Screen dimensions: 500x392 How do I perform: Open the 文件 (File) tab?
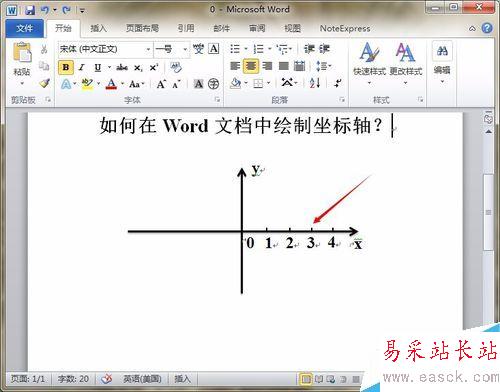tap(24, 29)
